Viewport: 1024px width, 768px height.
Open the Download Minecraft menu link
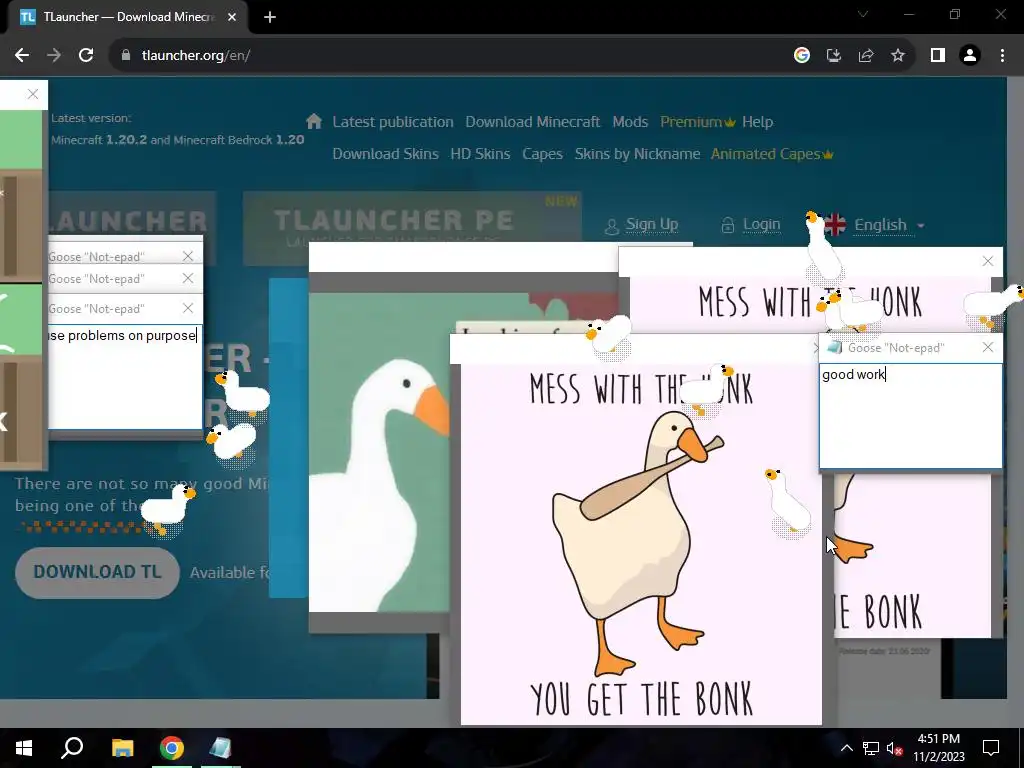point(532,122)
